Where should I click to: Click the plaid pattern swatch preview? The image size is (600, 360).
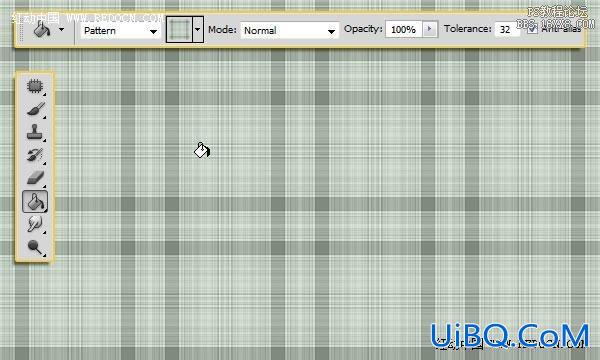click(x=179, y=29)
